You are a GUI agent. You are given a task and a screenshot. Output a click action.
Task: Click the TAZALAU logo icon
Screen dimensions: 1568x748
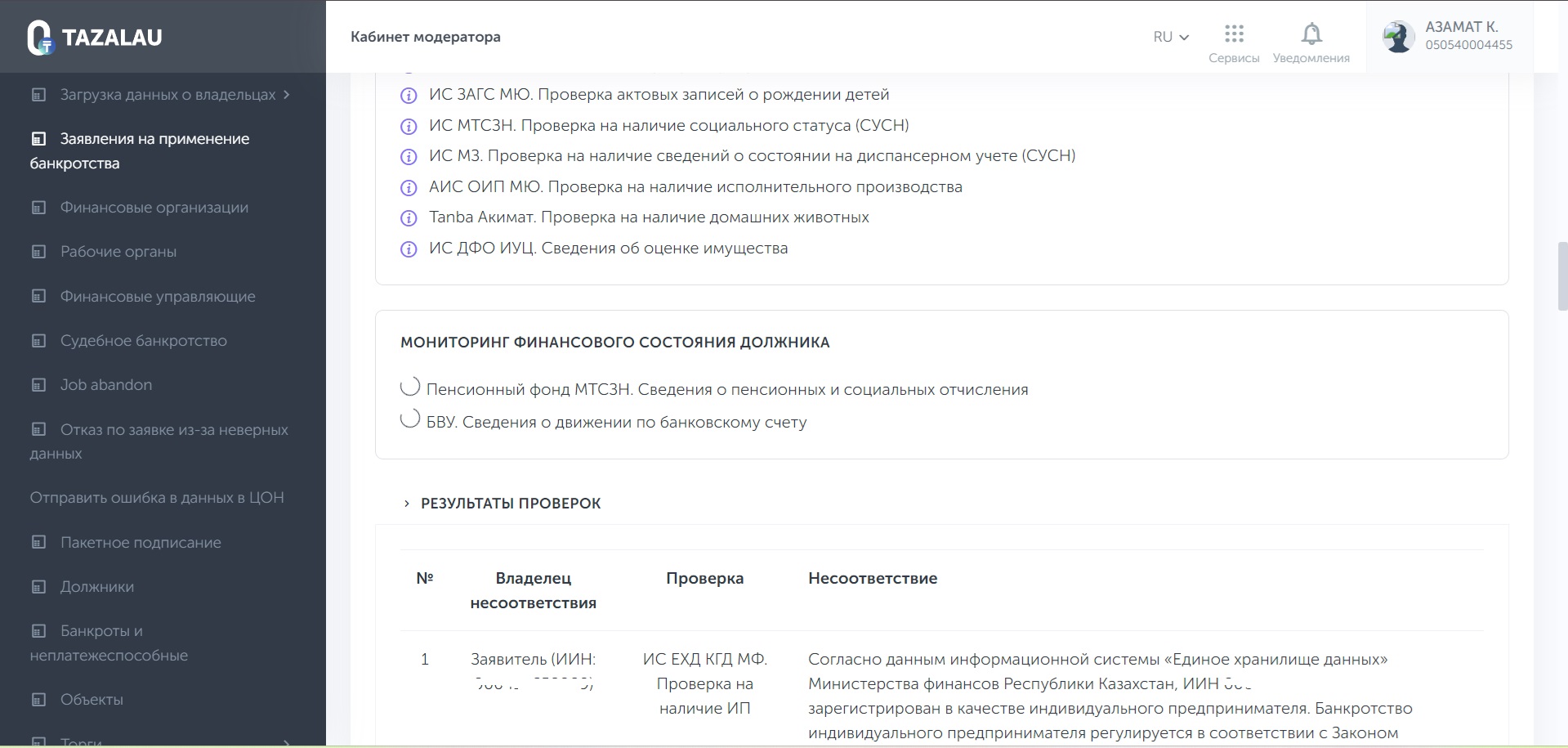pyautogui.click(x=41, y=38)
